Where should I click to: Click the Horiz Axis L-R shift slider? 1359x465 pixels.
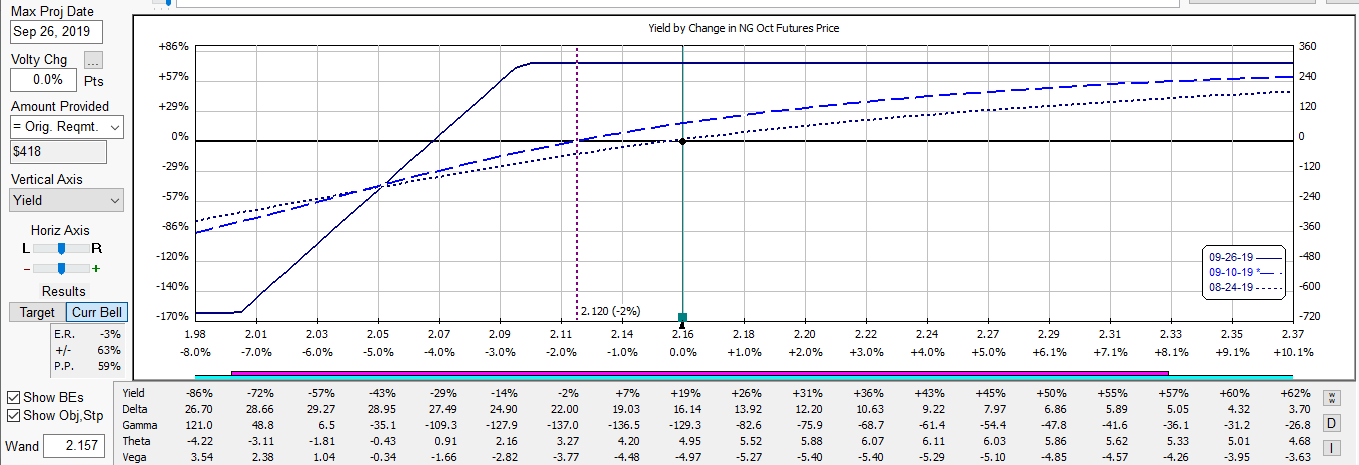62,247
